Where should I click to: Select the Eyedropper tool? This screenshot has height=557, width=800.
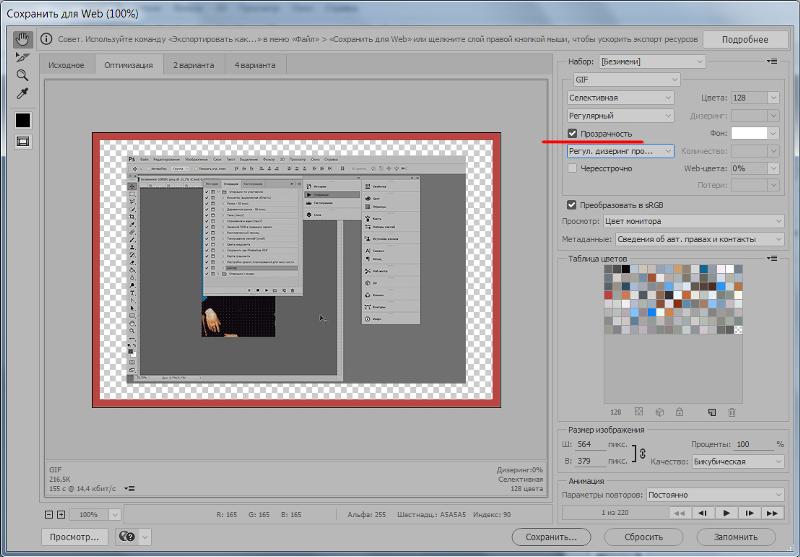tap(22, 95)
